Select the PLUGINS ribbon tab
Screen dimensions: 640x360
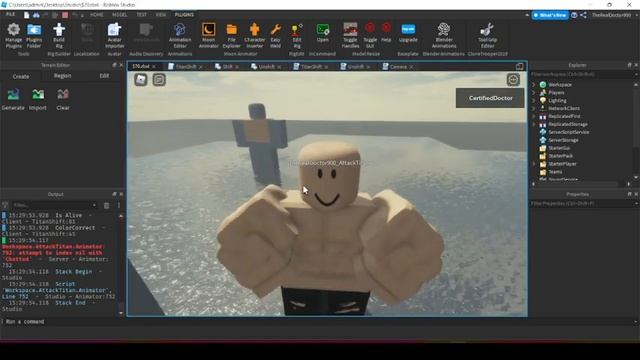pyautogui.click(x=184, y=15)
